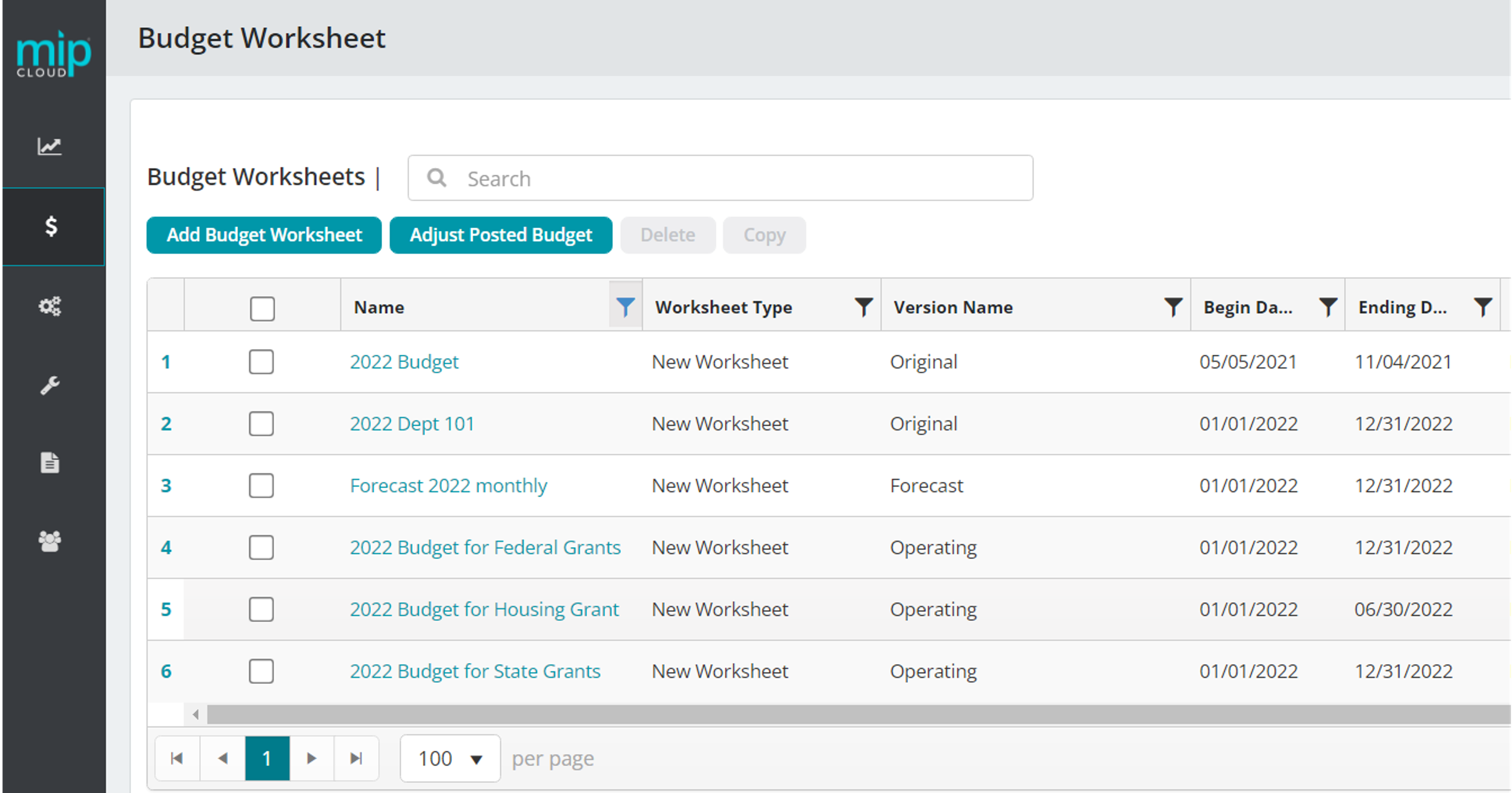Open the filter on the Name column
Screen dimensions: 1512x793
625,306
